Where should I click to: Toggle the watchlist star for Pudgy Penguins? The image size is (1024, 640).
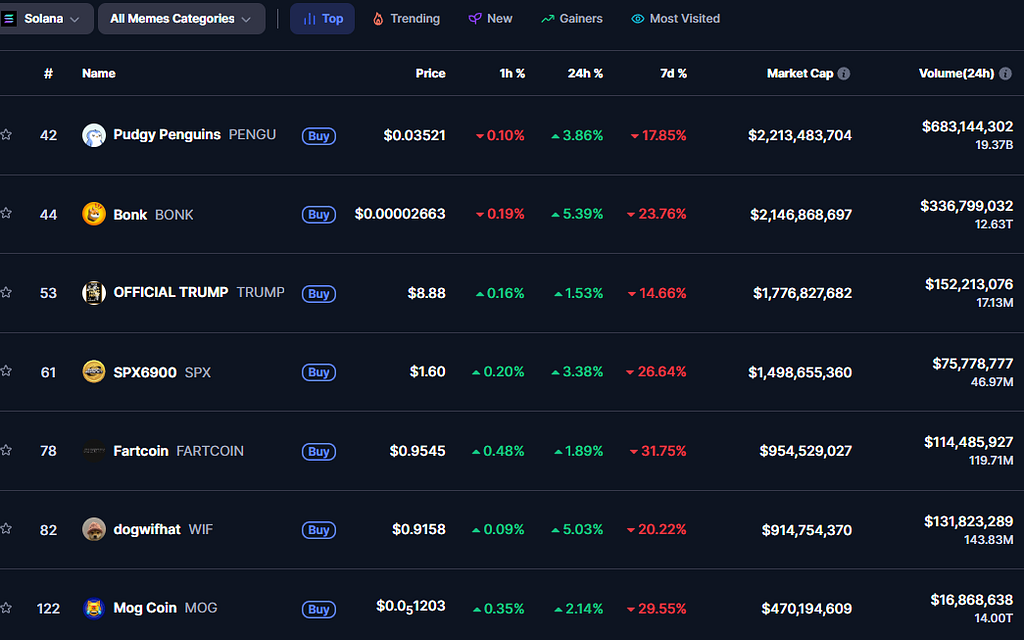[x=7, y=135]
